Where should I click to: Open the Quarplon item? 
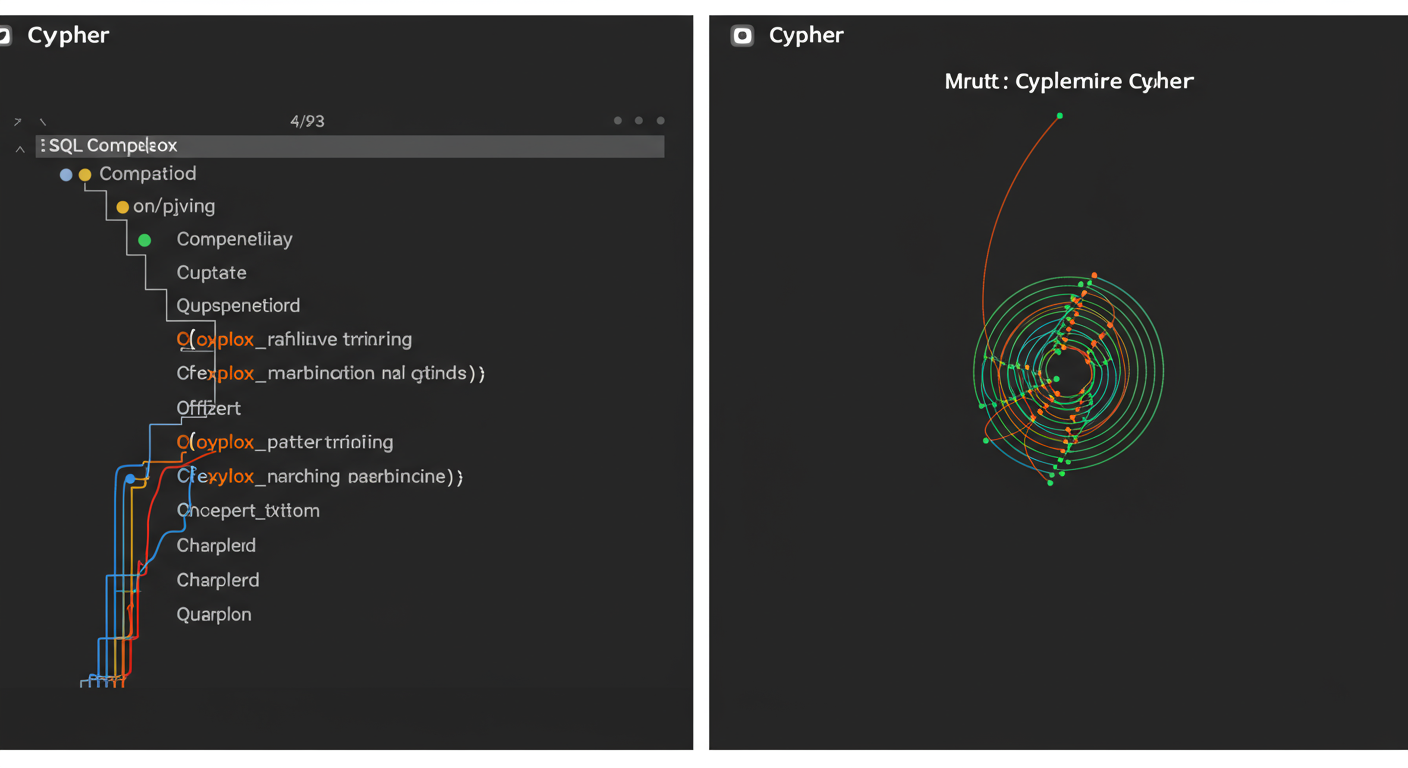pyautogui.click(x=213, y=615)
